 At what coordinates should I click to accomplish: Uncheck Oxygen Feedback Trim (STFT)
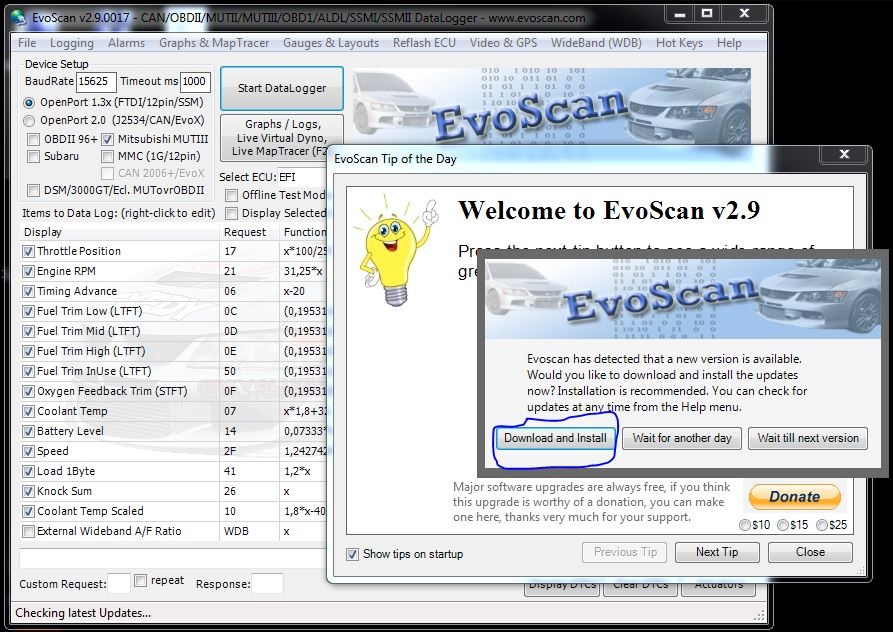click(28, 392)
